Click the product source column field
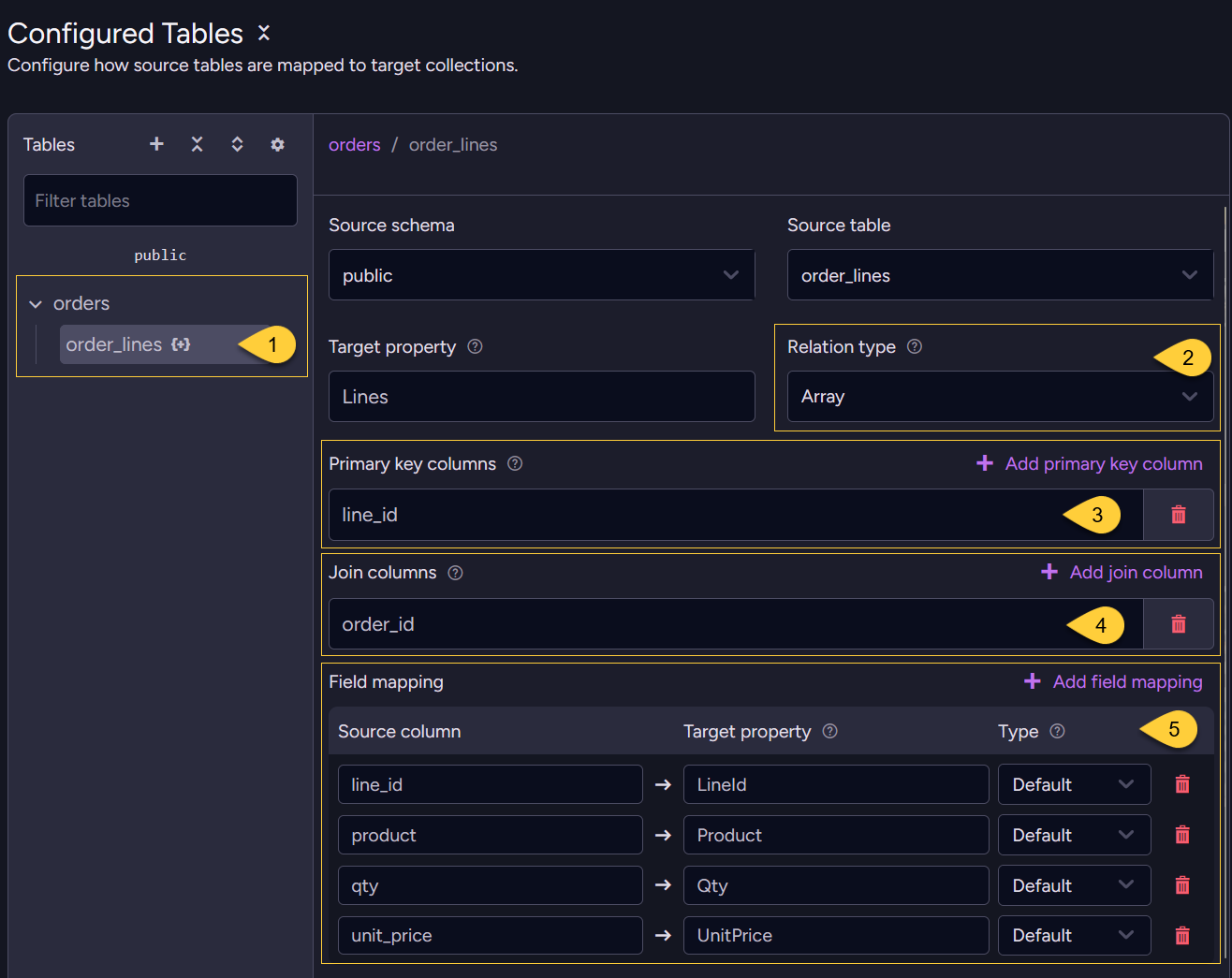This screenshot has height=978, width=1232. click(491, 835)
